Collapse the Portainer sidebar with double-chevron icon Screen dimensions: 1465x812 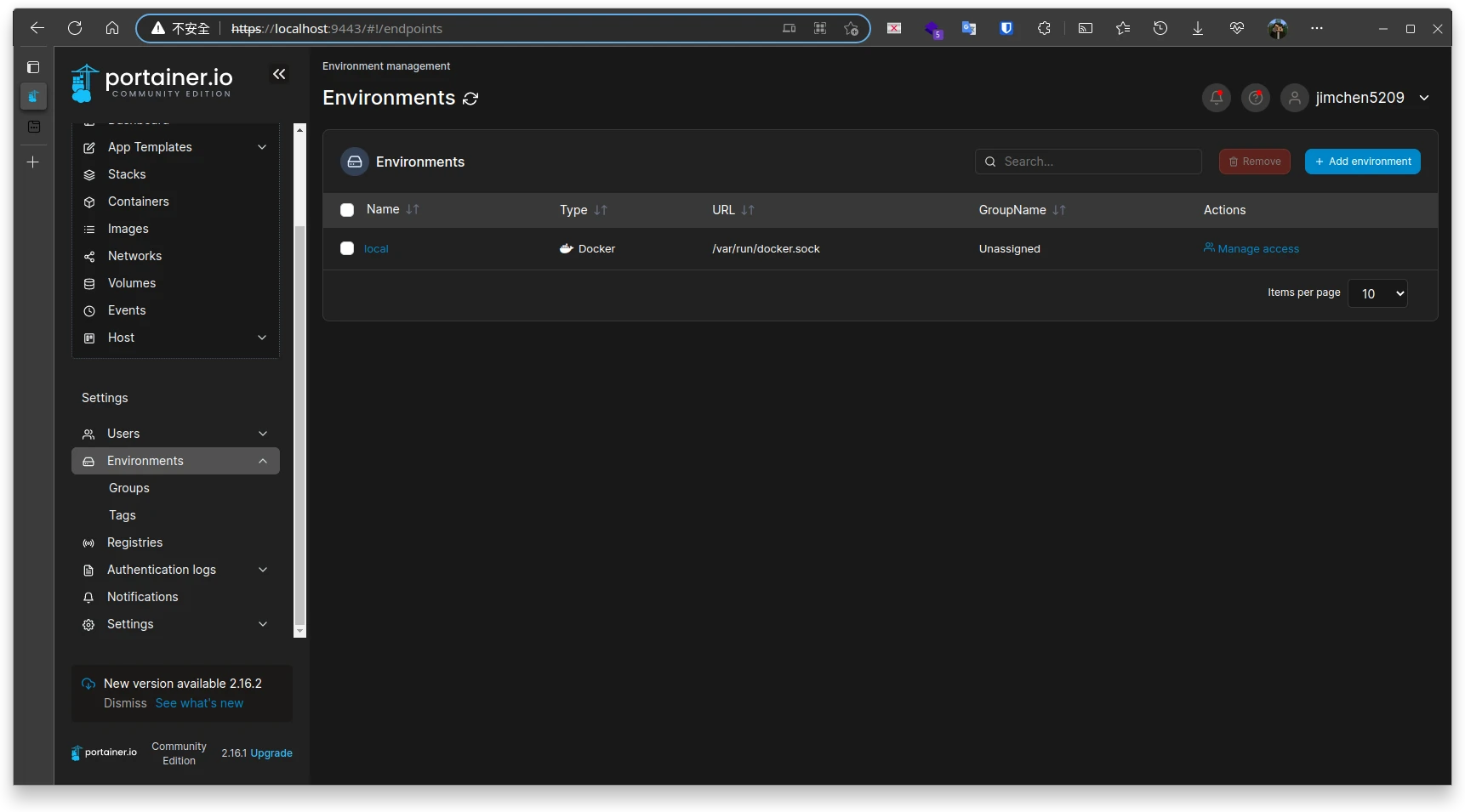(279, 75)
